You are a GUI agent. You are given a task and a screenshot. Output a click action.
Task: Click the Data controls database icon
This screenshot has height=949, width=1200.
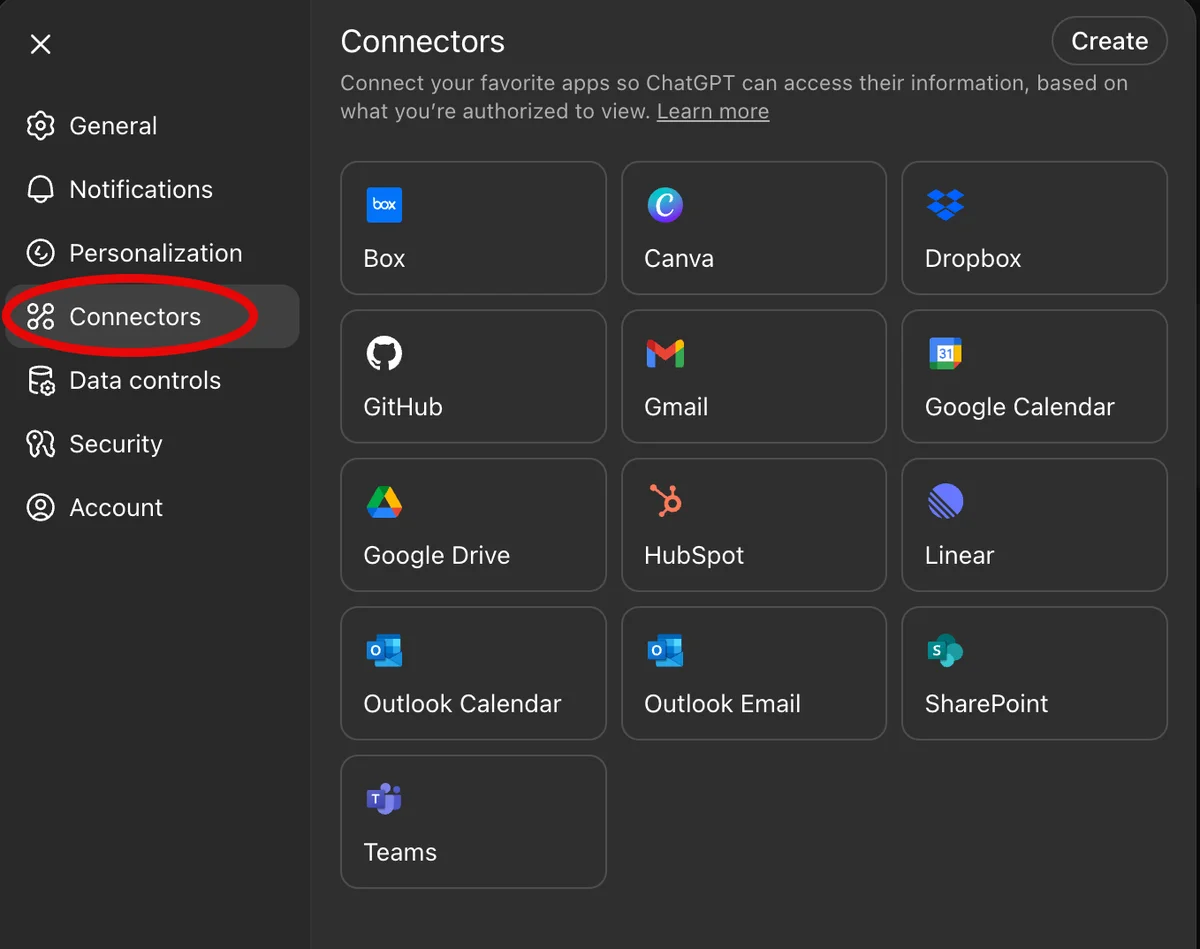40,381
